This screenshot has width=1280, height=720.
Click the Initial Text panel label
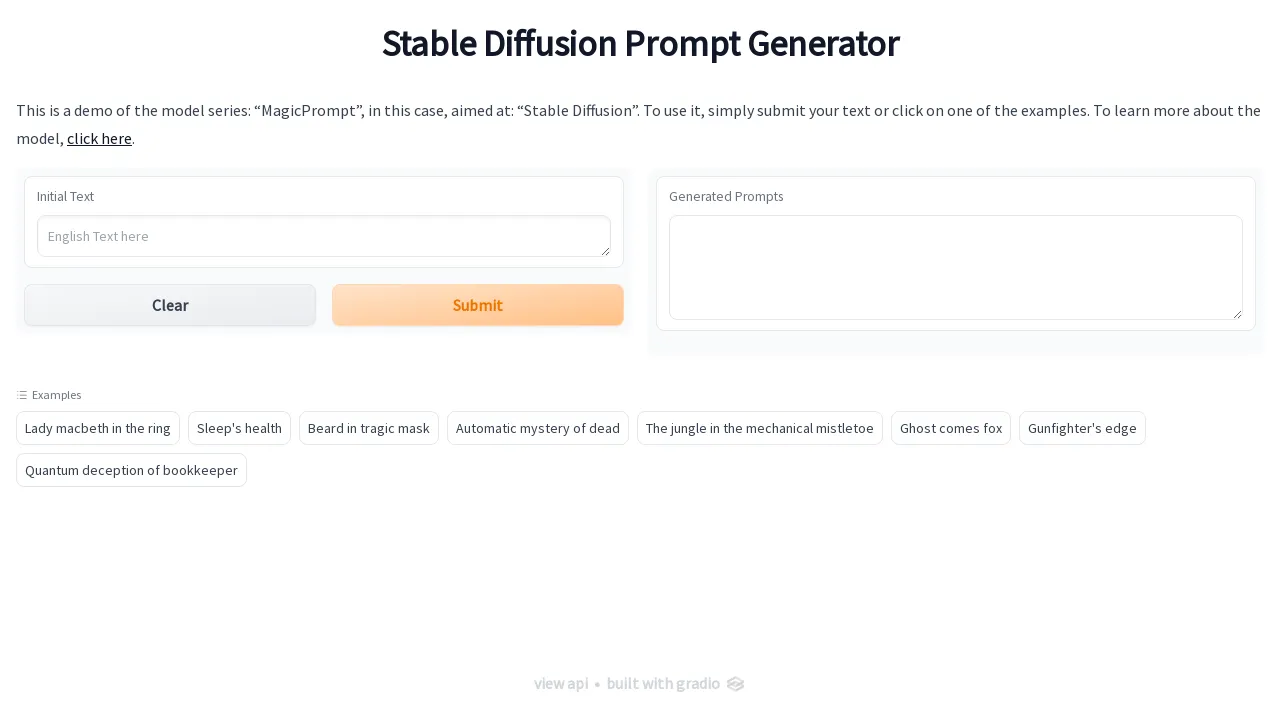(x=65, y=196)
